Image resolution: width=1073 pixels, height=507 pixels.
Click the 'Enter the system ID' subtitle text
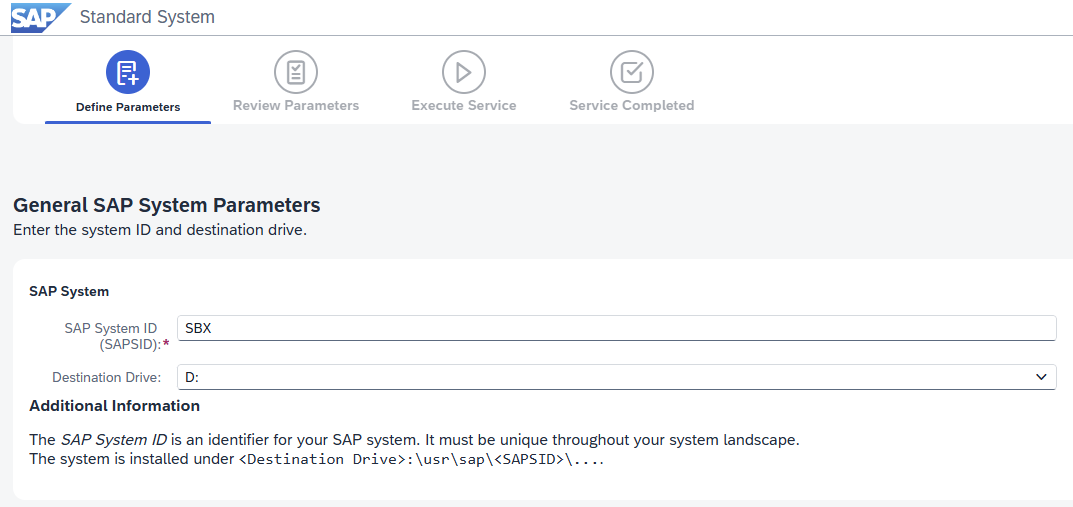(160, 230)
